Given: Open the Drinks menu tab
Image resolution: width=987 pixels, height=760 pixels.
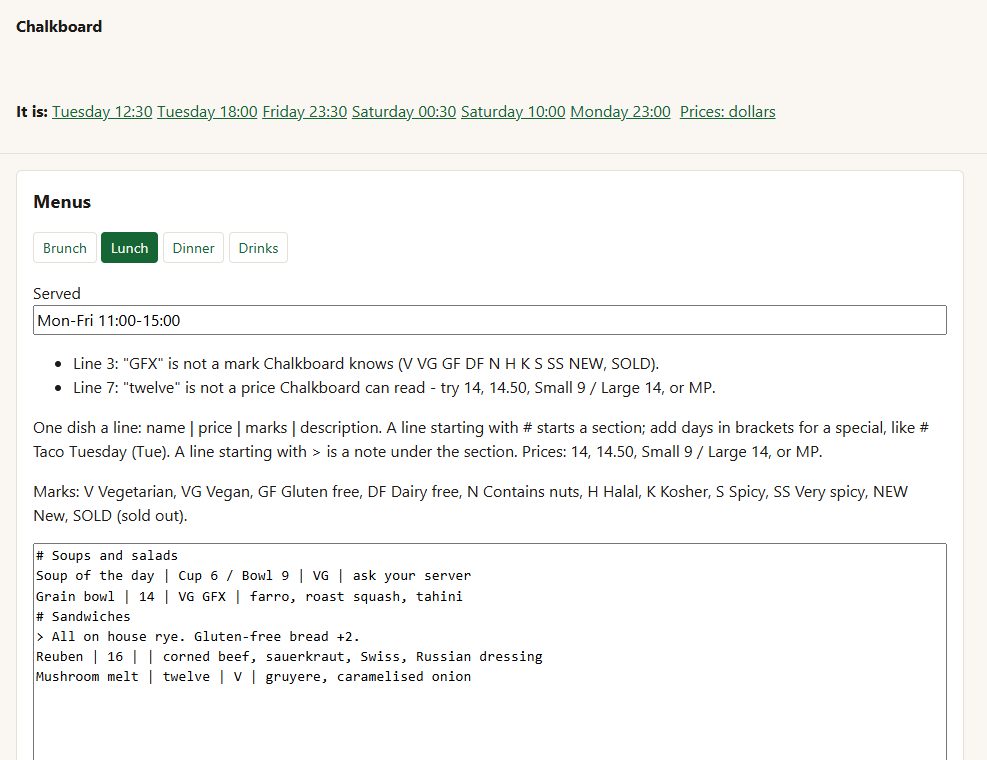Looking at the screenshot, I should tap(258, 247).
